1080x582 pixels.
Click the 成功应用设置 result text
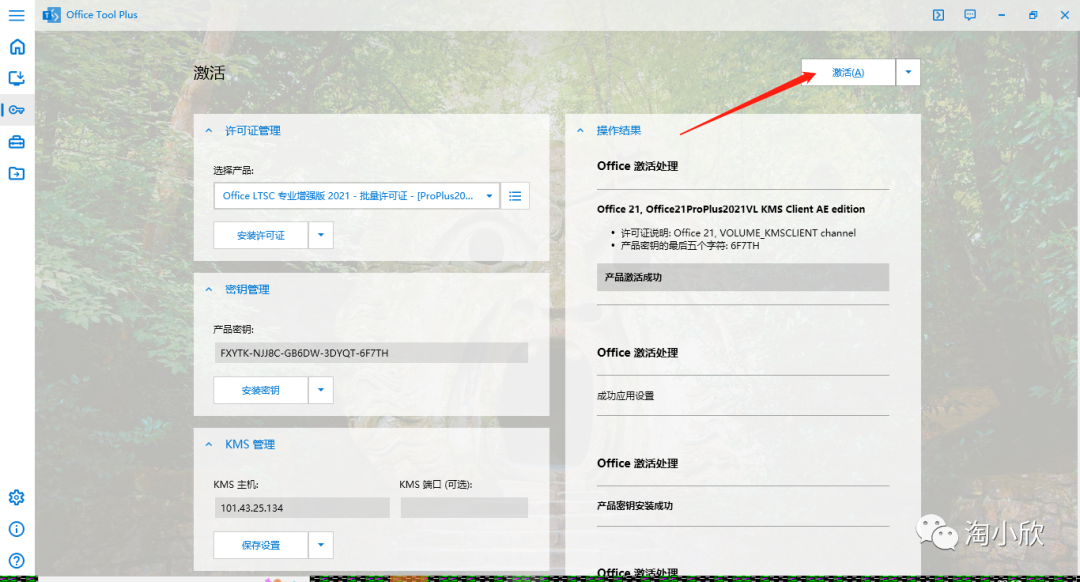pyautogui.click(x=625, y=396)
